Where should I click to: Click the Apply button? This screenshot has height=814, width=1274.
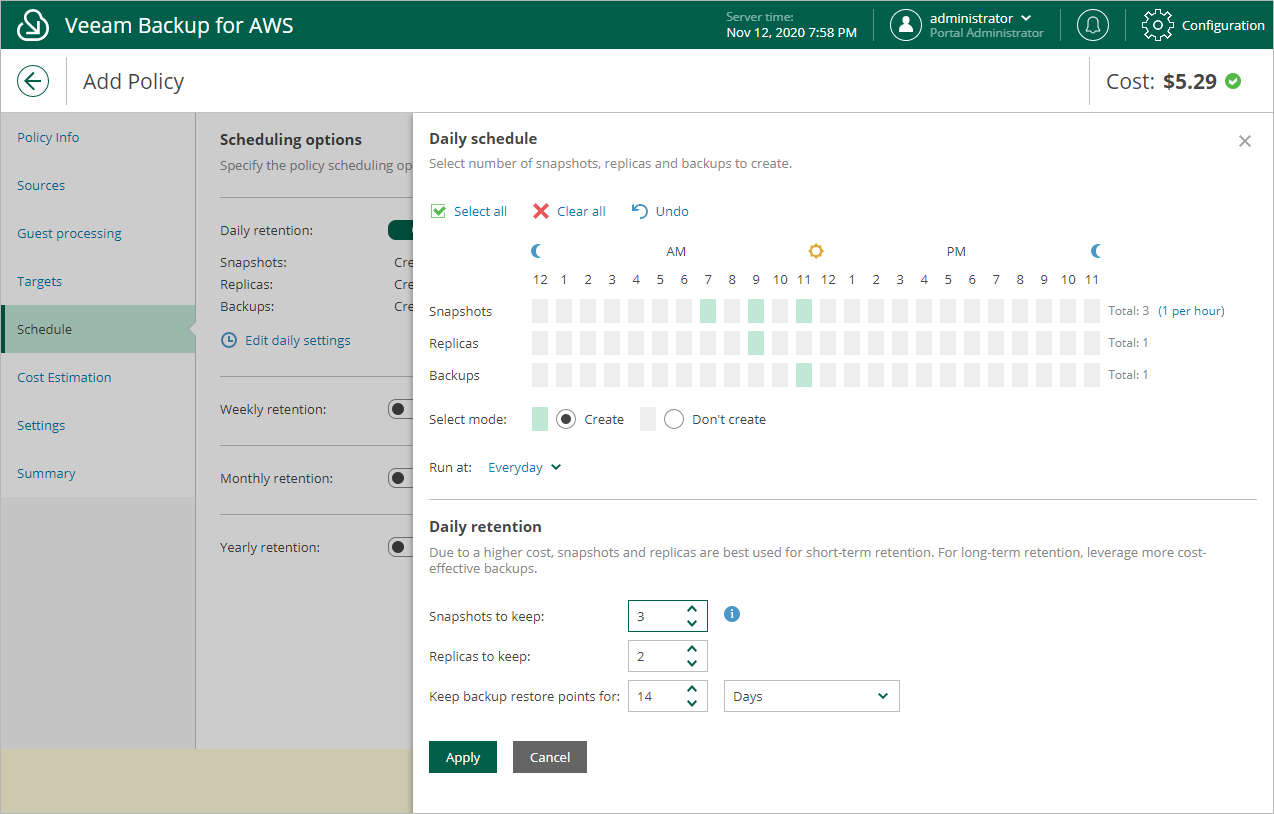click(x=463, y=757)
